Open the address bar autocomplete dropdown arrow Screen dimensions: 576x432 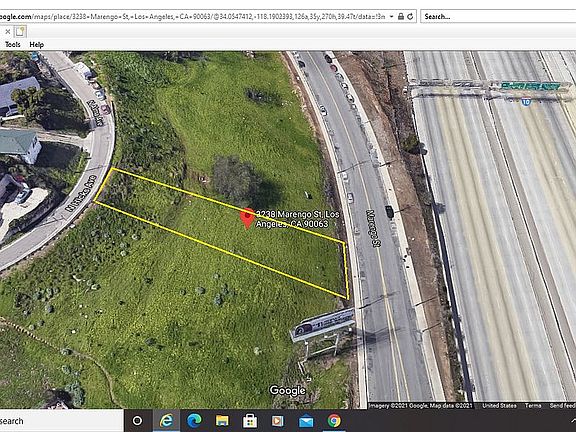pyautogui.click(x=392, y=17)
